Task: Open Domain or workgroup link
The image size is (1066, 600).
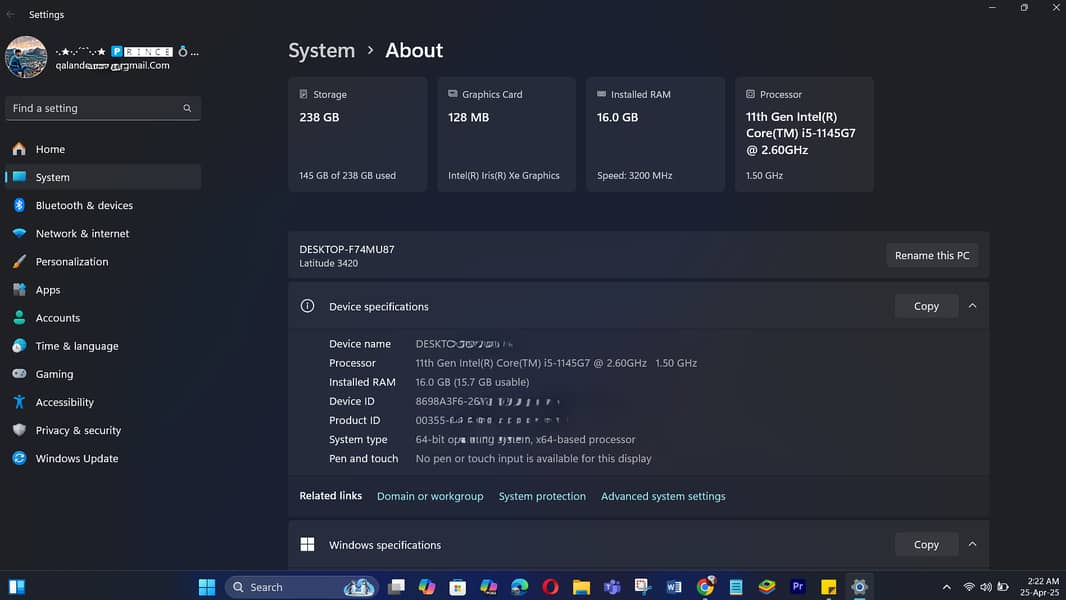Action: 430,496
